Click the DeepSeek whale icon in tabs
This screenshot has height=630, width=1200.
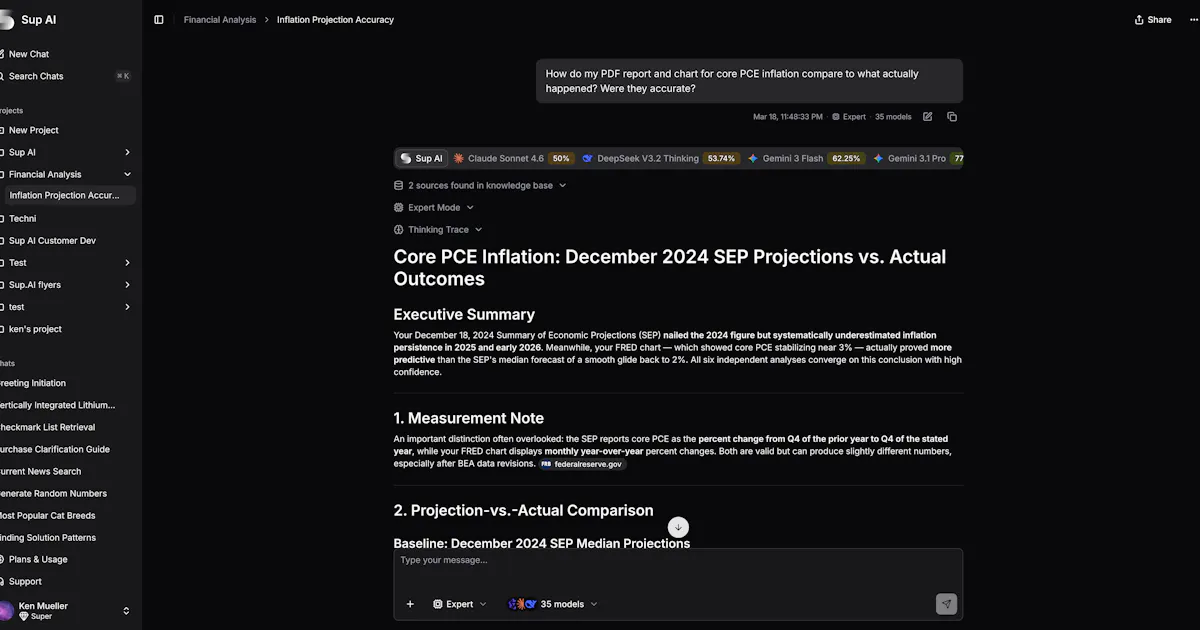point(588,158)
